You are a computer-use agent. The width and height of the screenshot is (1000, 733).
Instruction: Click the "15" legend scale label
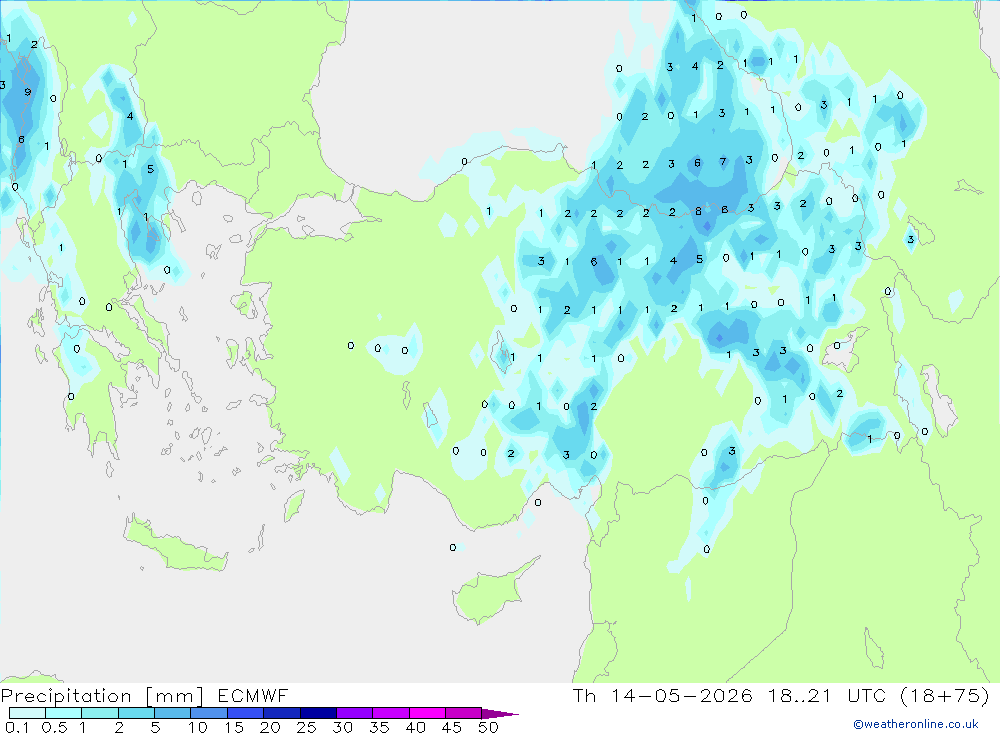(234, 727)
